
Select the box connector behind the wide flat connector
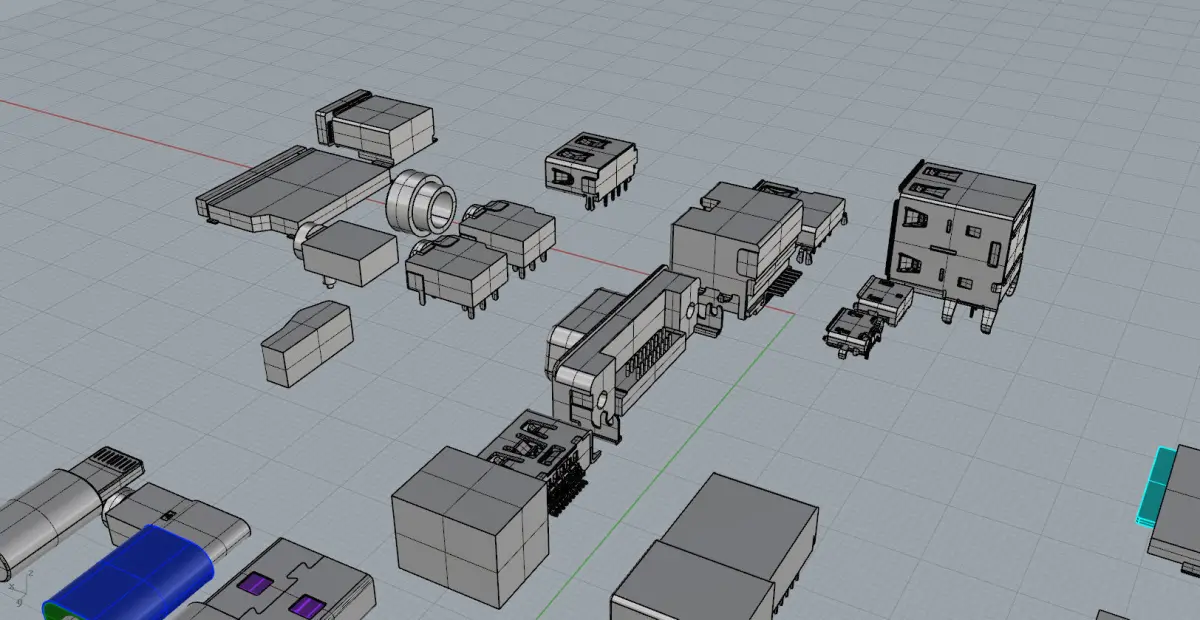375,128
